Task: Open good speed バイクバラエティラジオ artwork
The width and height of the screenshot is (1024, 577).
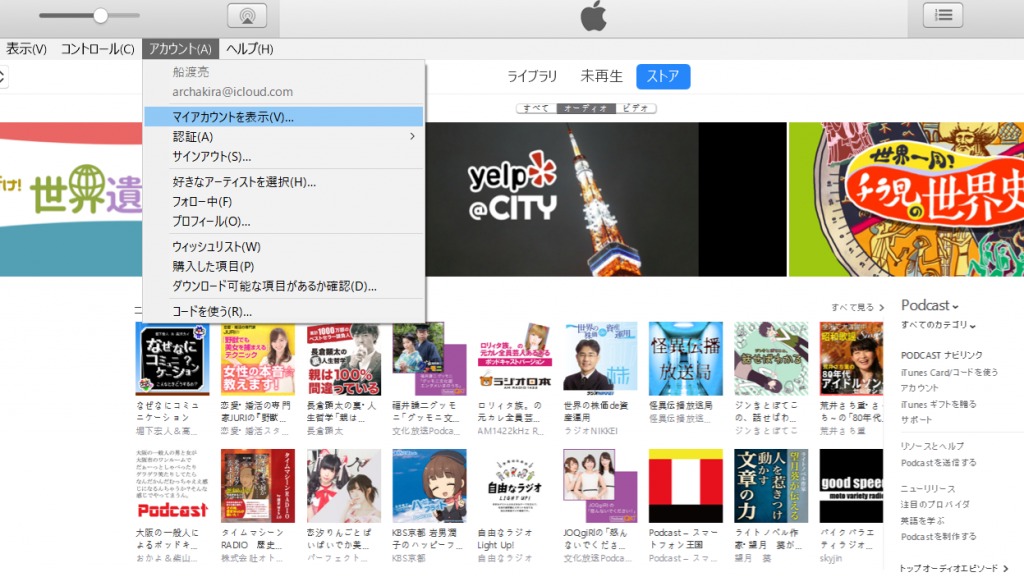Action: point(851,486)
